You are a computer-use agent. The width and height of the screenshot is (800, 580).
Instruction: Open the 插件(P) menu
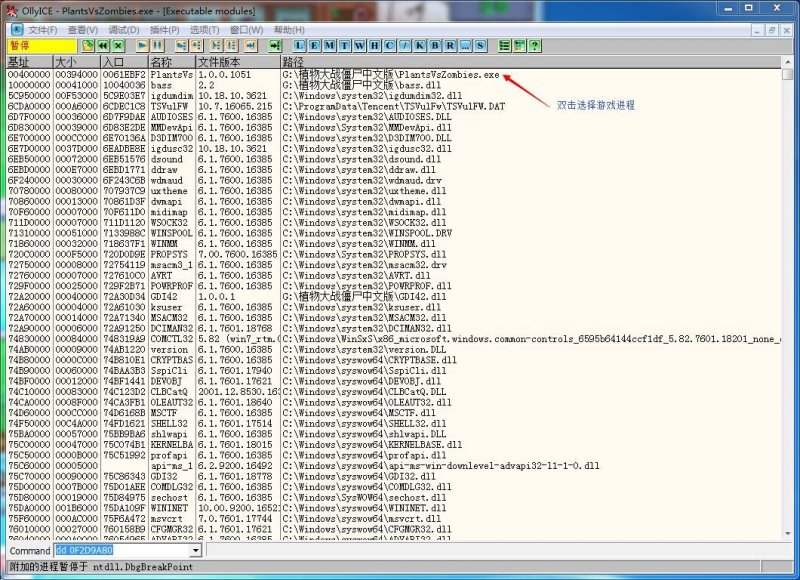[164, 30]
